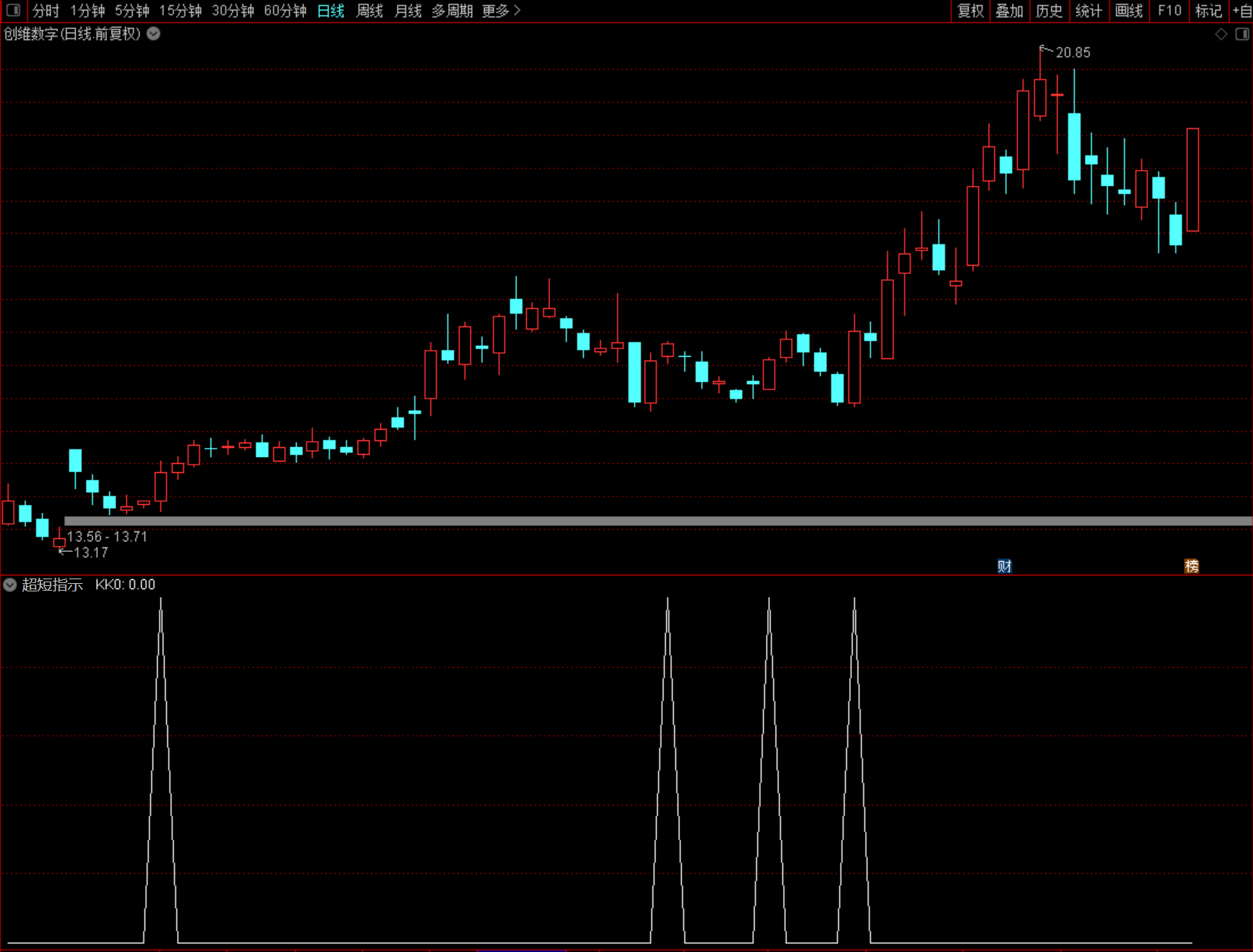
Task: Expand the 创维数字 chart title dropdown
Action: click(x=153, y=33)
